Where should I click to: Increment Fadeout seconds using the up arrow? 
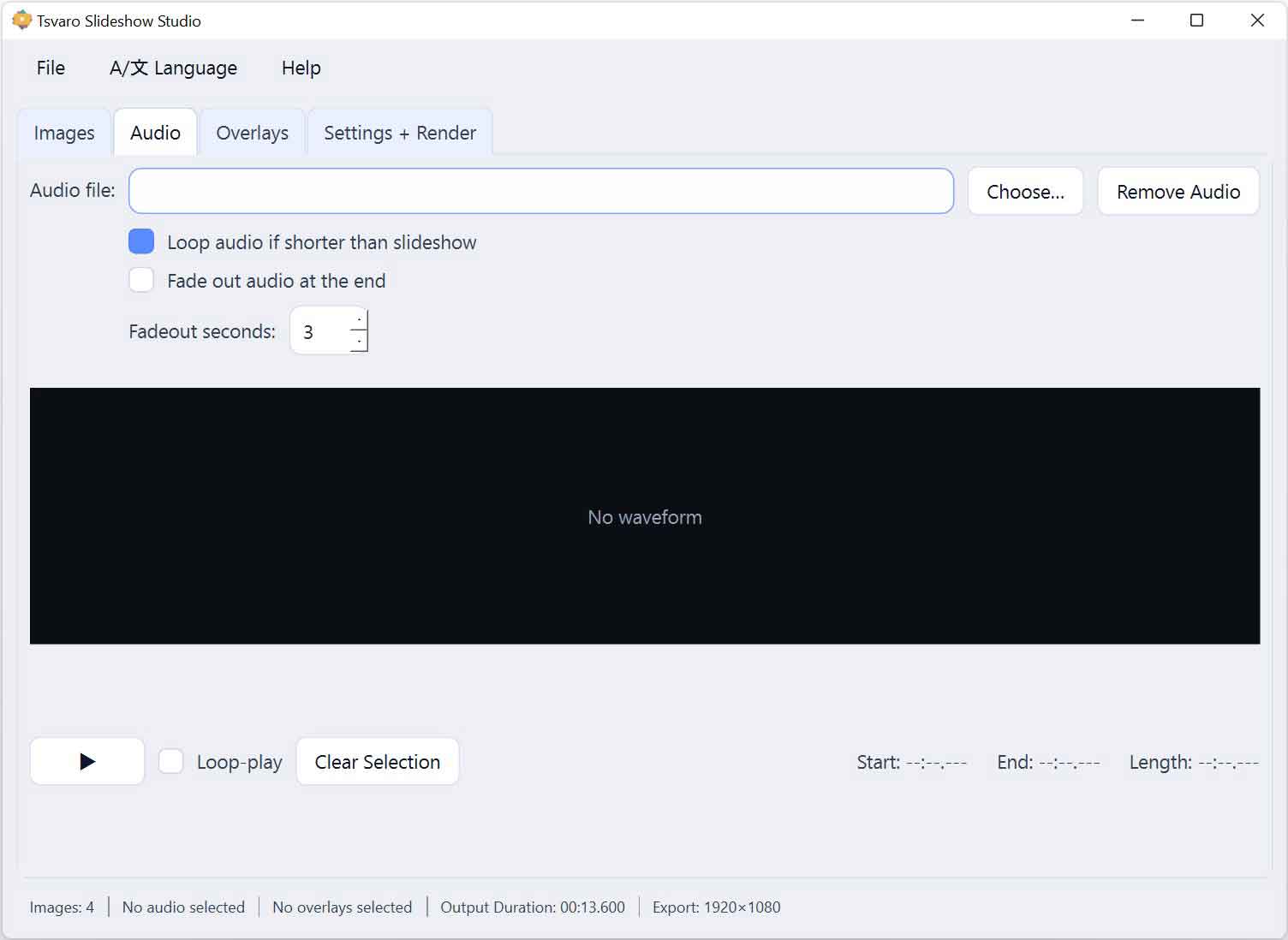click(x=359, y=318)
